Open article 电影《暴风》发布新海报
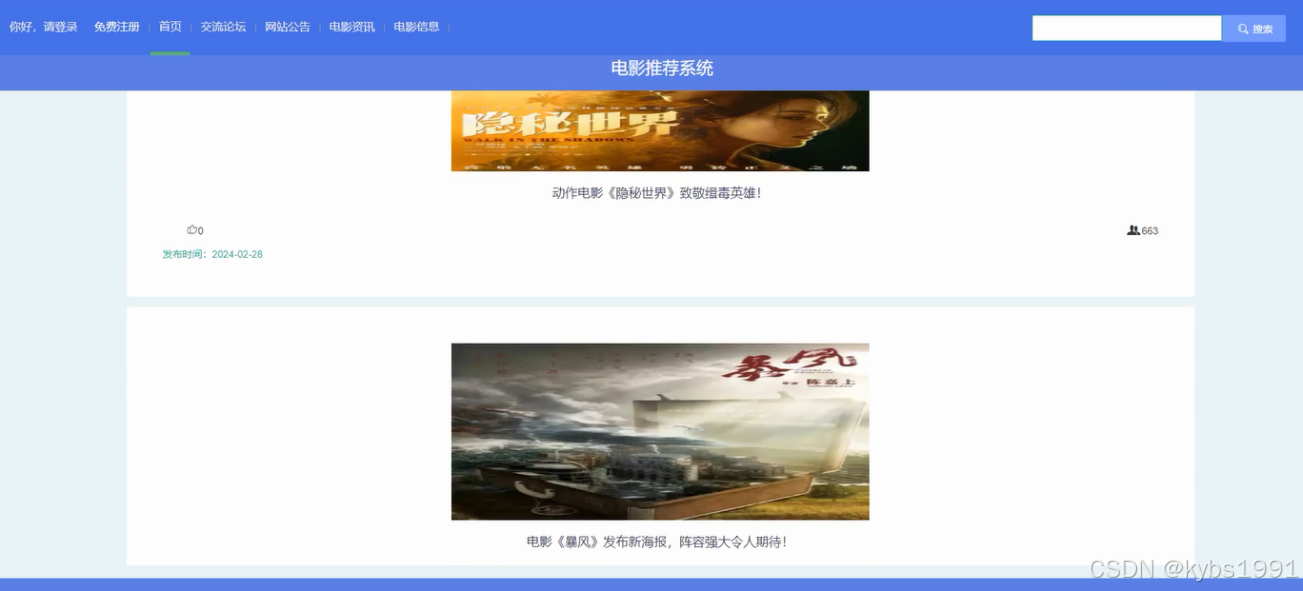Viewport: 1303px width, 591px height. [x=657, y=541]
